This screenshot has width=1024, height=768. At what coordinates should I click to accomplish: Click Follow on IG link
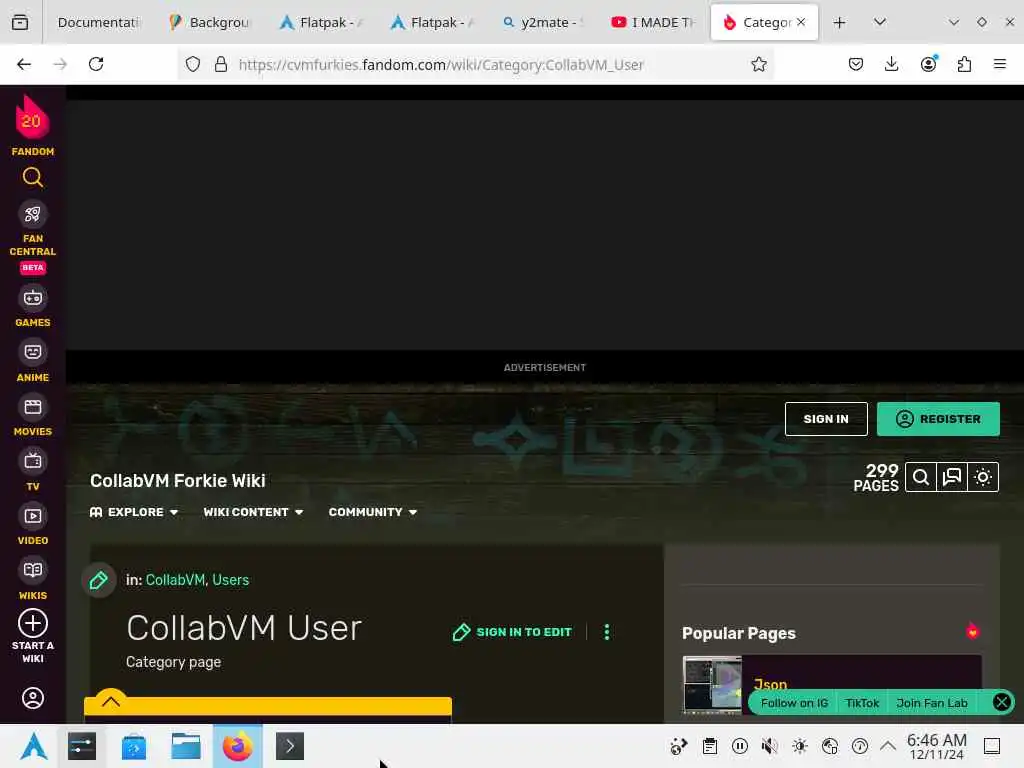[x=794, y=703]
